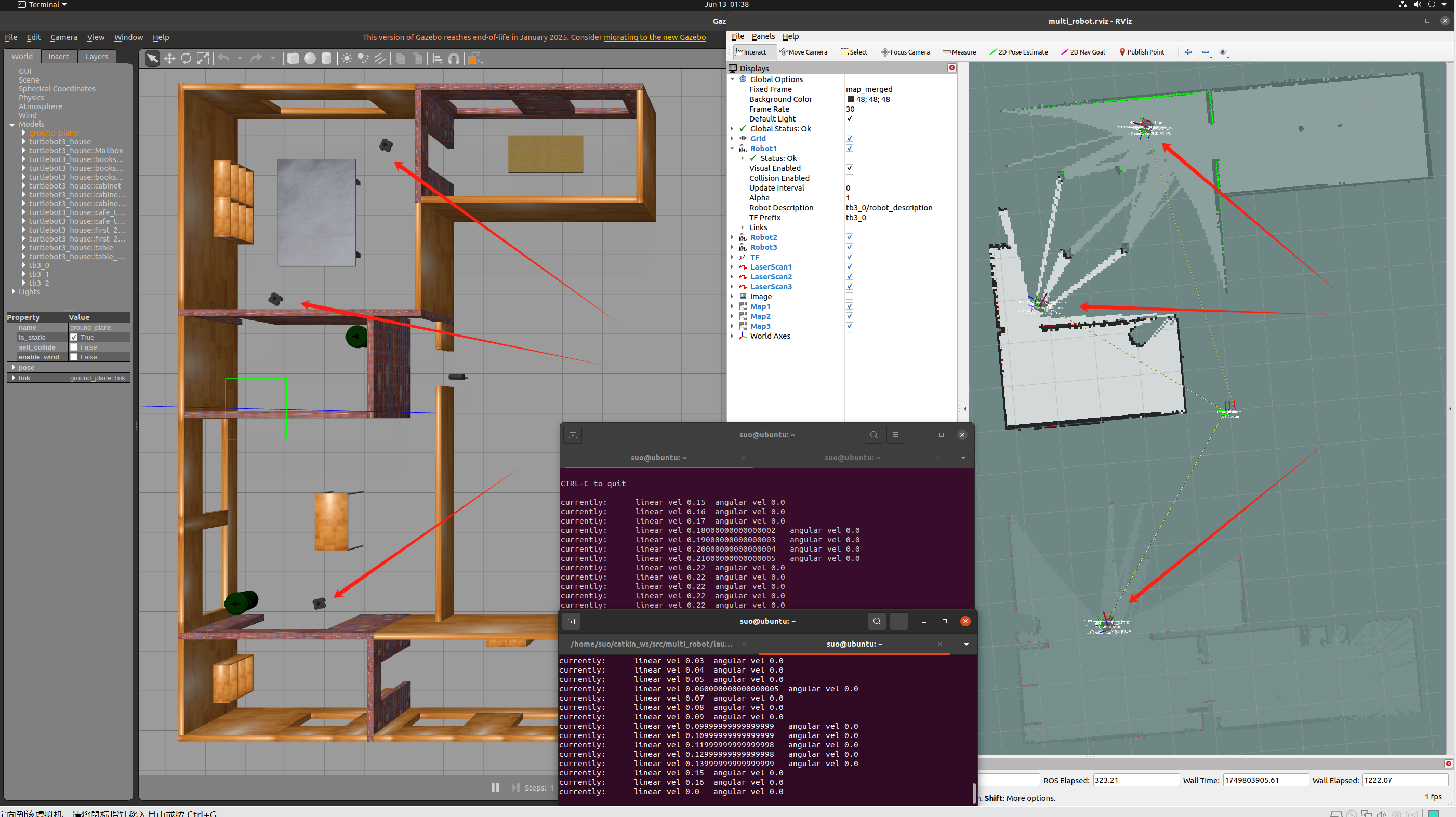Select the translate mode tool in Gazebo
Image resolution: width=1456 pixels, height=817 pixels.
169,59
